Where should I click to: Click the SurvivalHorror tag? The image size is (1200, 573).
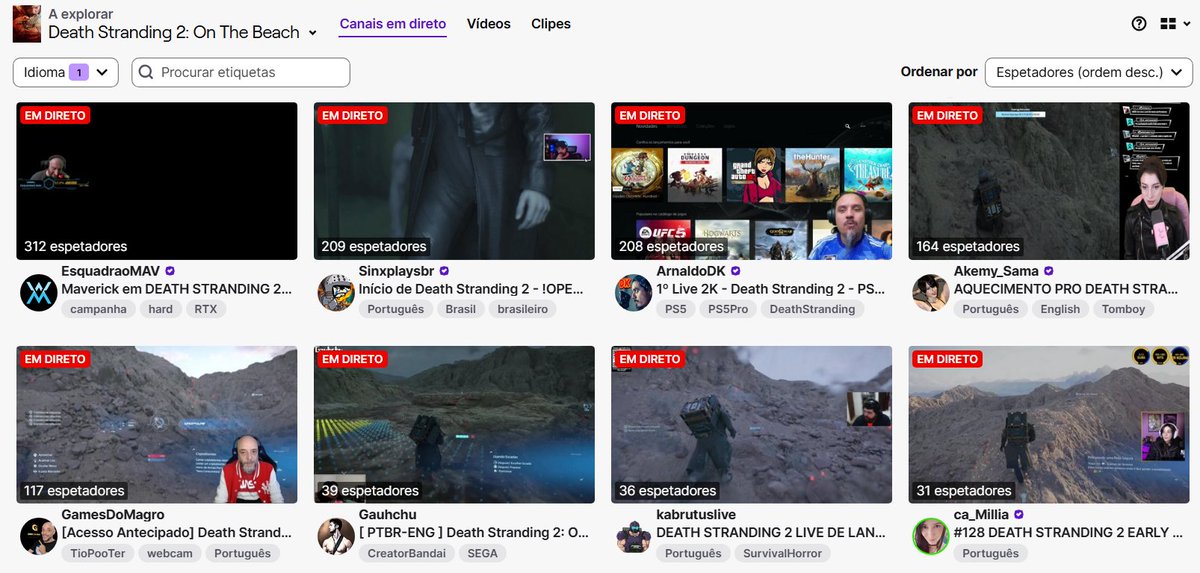click(x=783, y=553)
